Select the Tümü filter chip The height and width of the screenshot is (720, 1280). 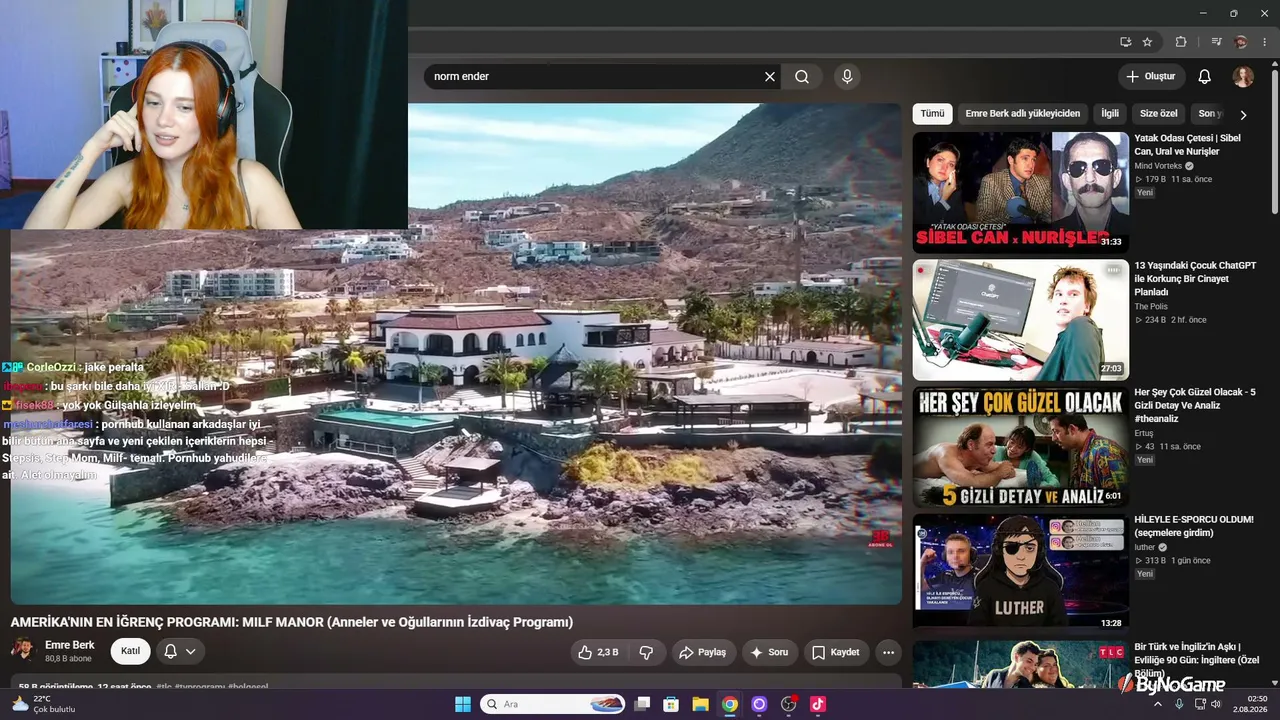click(x=932, y=114)
